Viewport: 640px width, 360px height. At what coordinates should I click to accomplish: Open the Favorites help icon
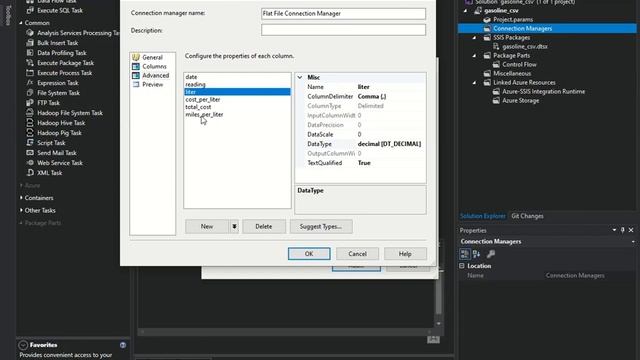tap(123, 345)
